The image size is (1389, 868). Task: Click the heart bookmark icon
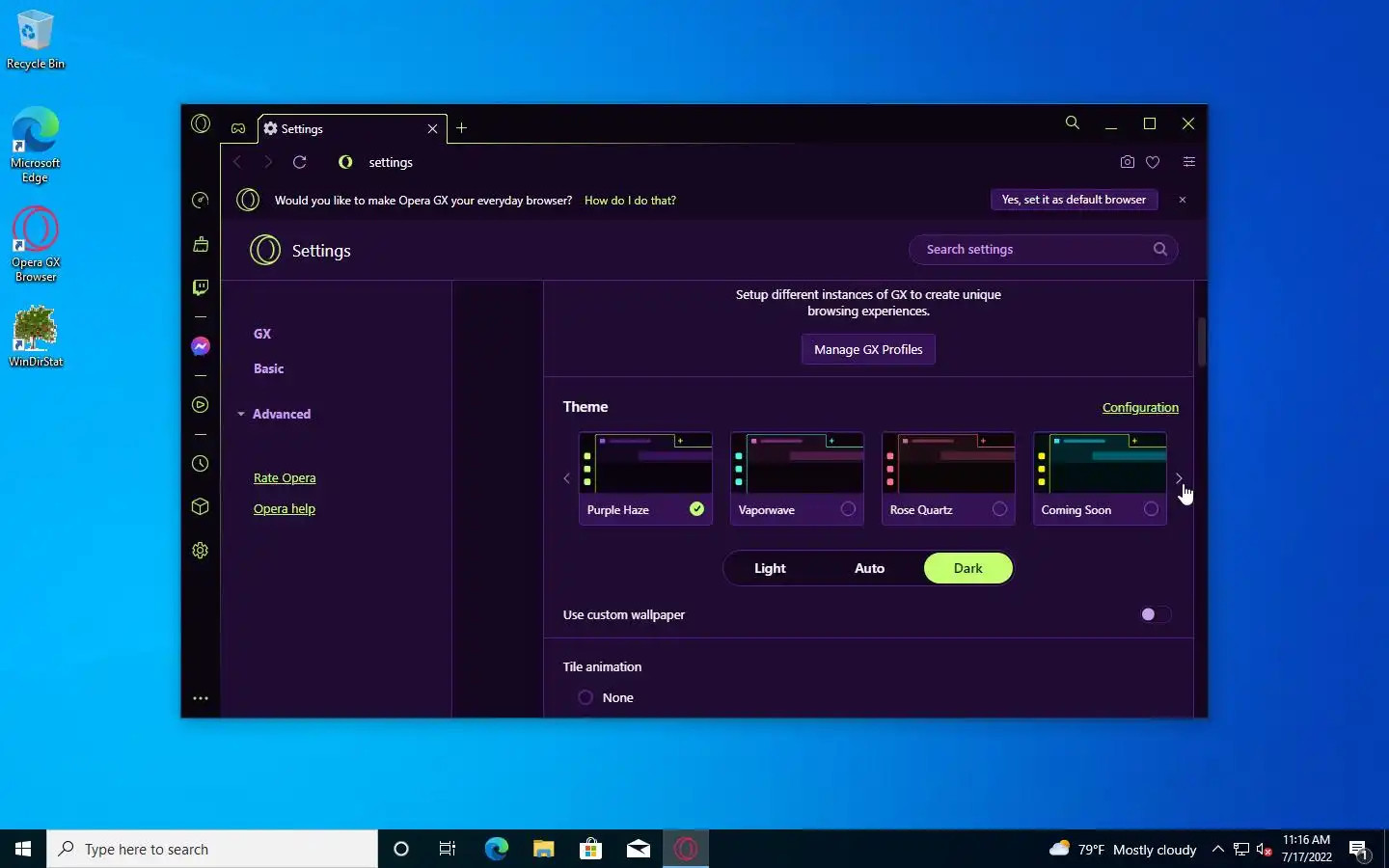1153,162
